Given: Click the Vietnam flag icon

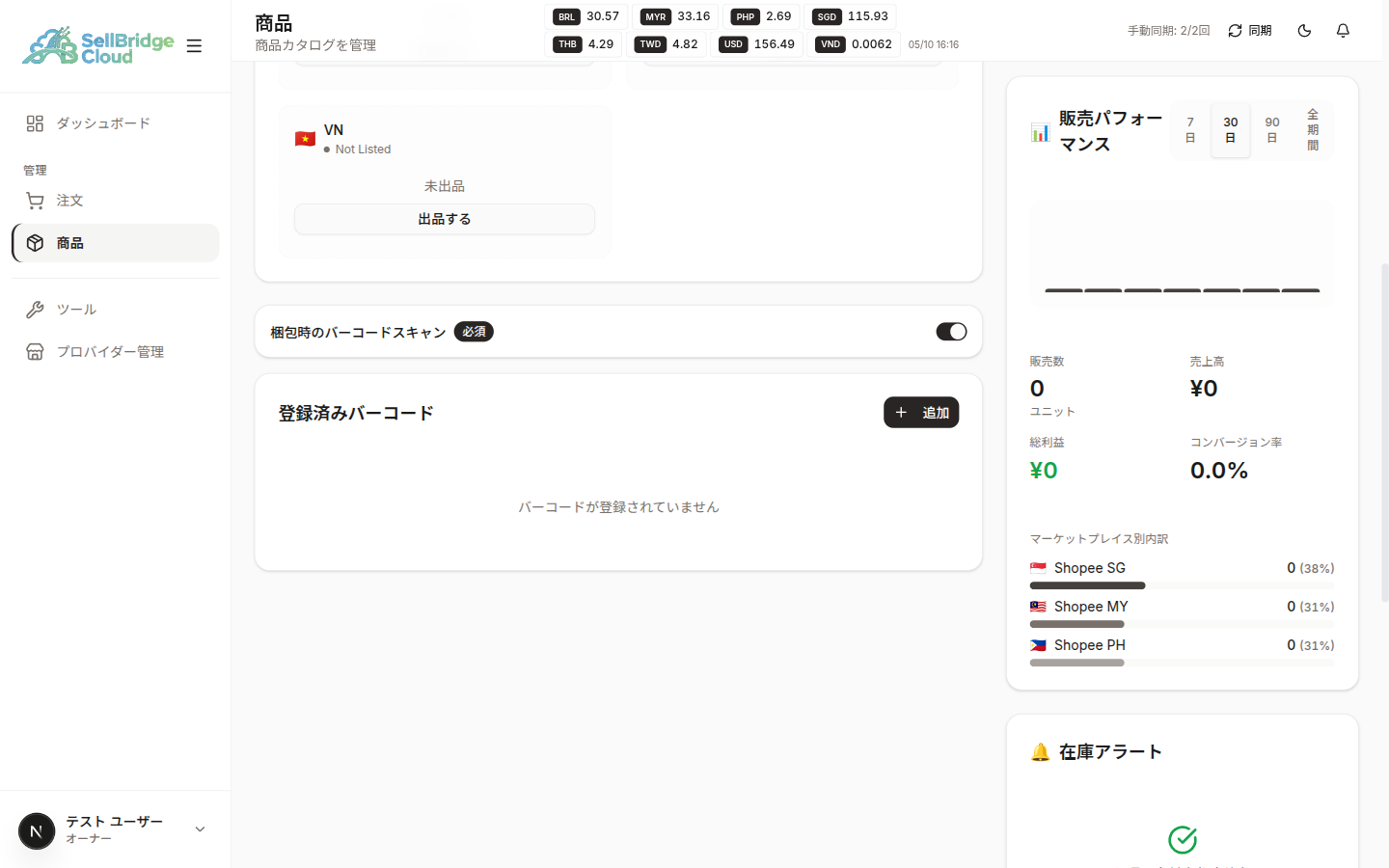Looking at the screenshot, I should coord(305,139).
